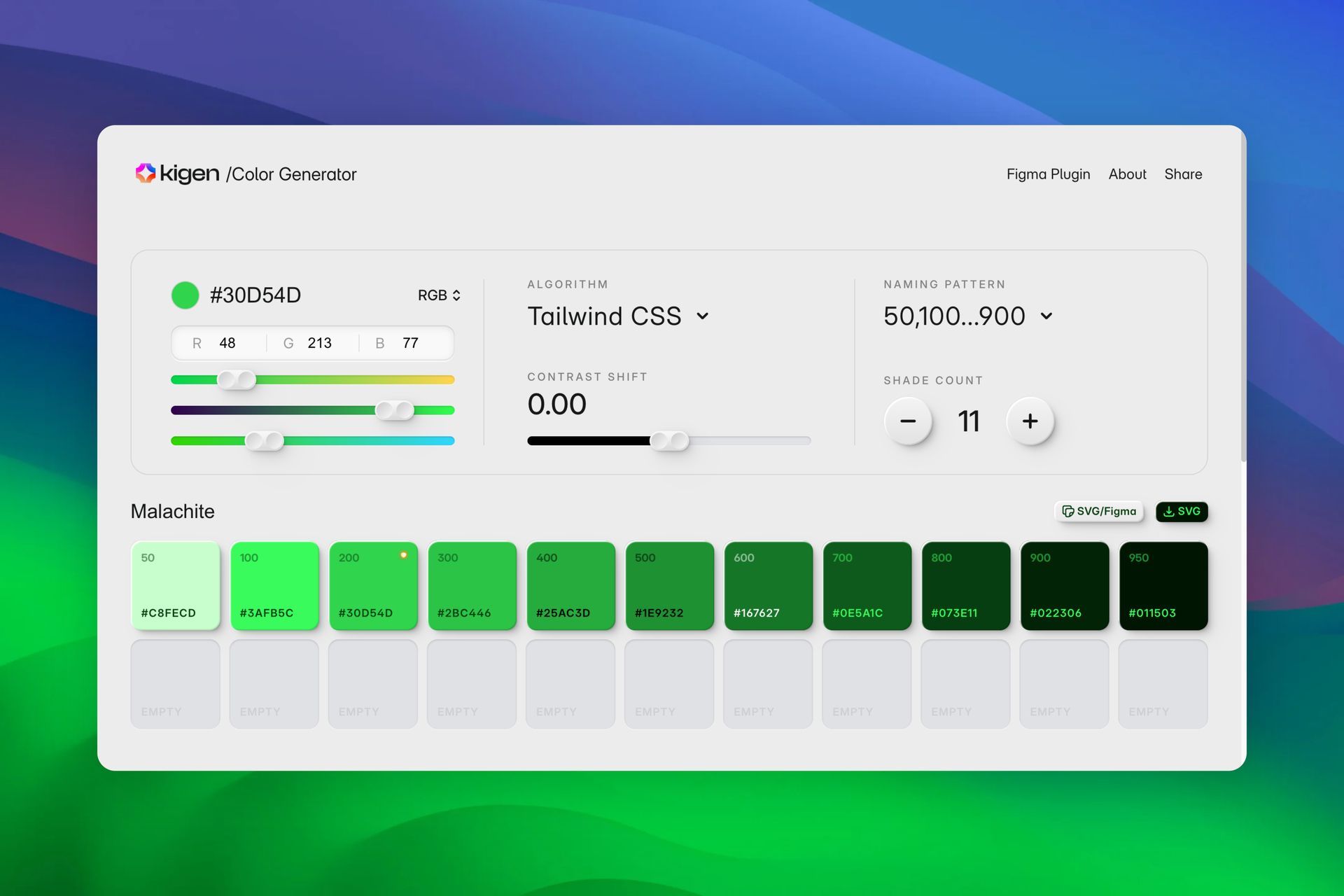Click the minus shade count button
The image size is (1344, 896).
(908, 421)
